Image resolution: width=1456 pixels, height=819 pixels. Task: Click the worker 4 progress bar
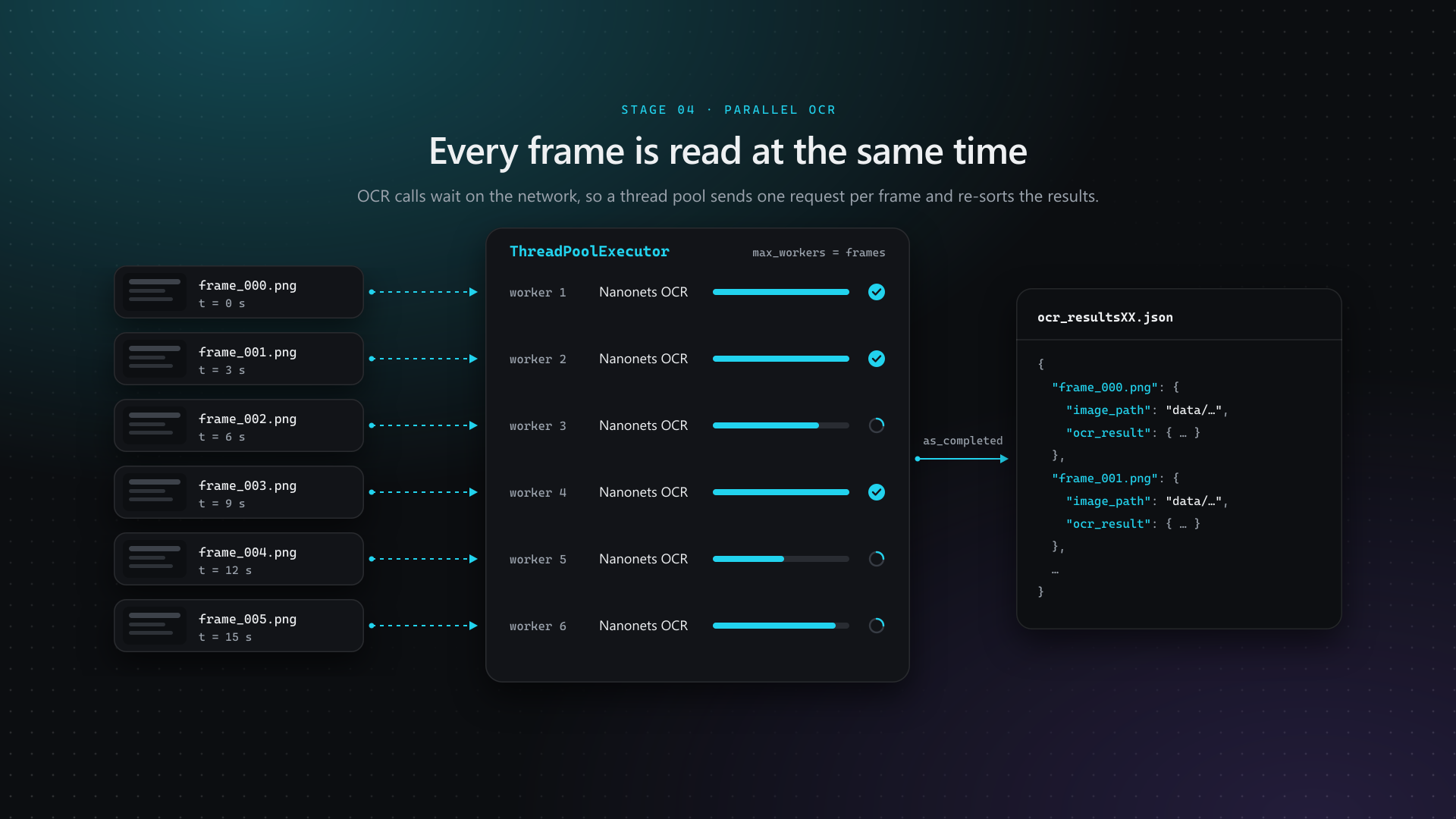pyautogui.click(x=781, y=492)
